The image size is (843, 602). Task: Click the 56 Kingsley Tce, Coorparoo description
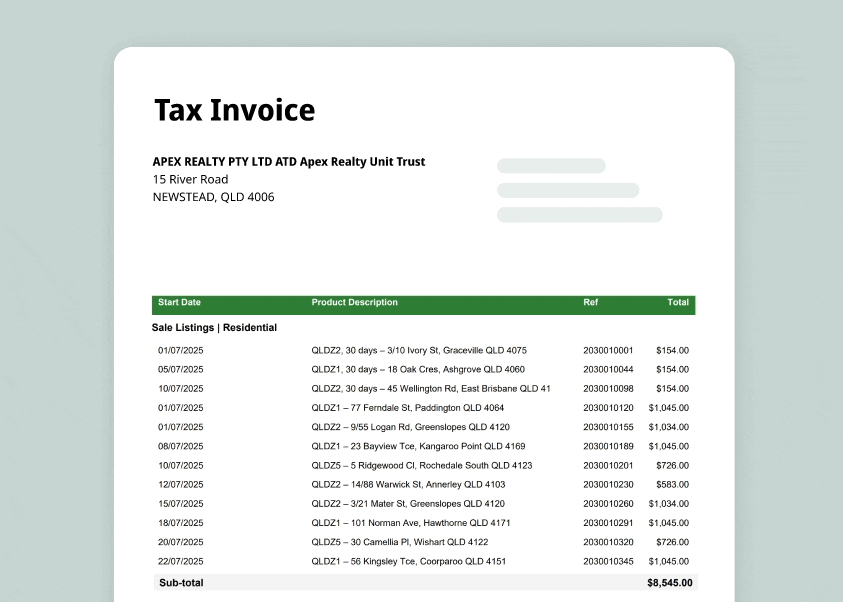click(x=409, y=561)
